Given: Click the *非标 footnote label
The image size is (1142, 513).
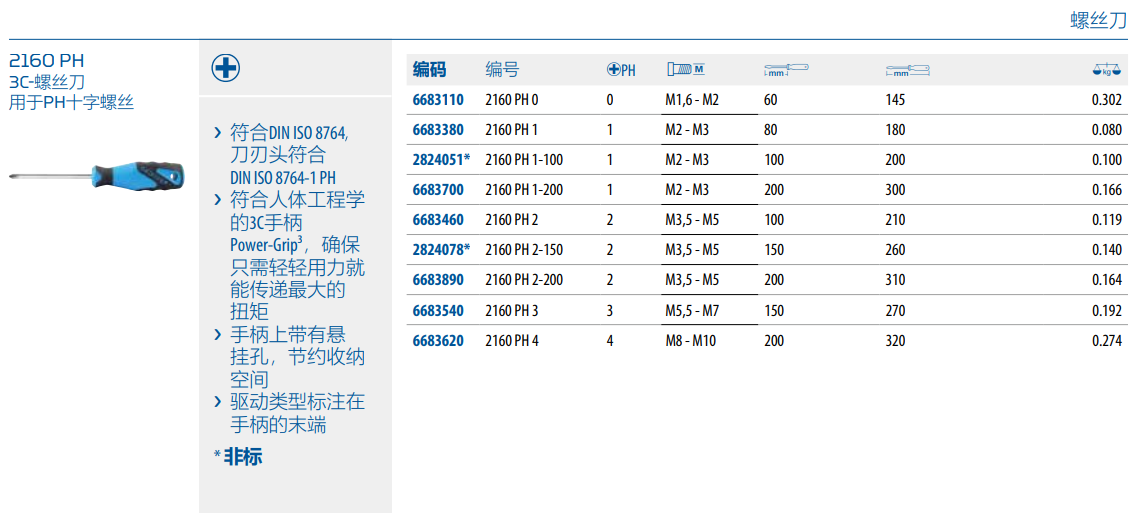Looking at the screenshot, I should [x=238, y=457].
